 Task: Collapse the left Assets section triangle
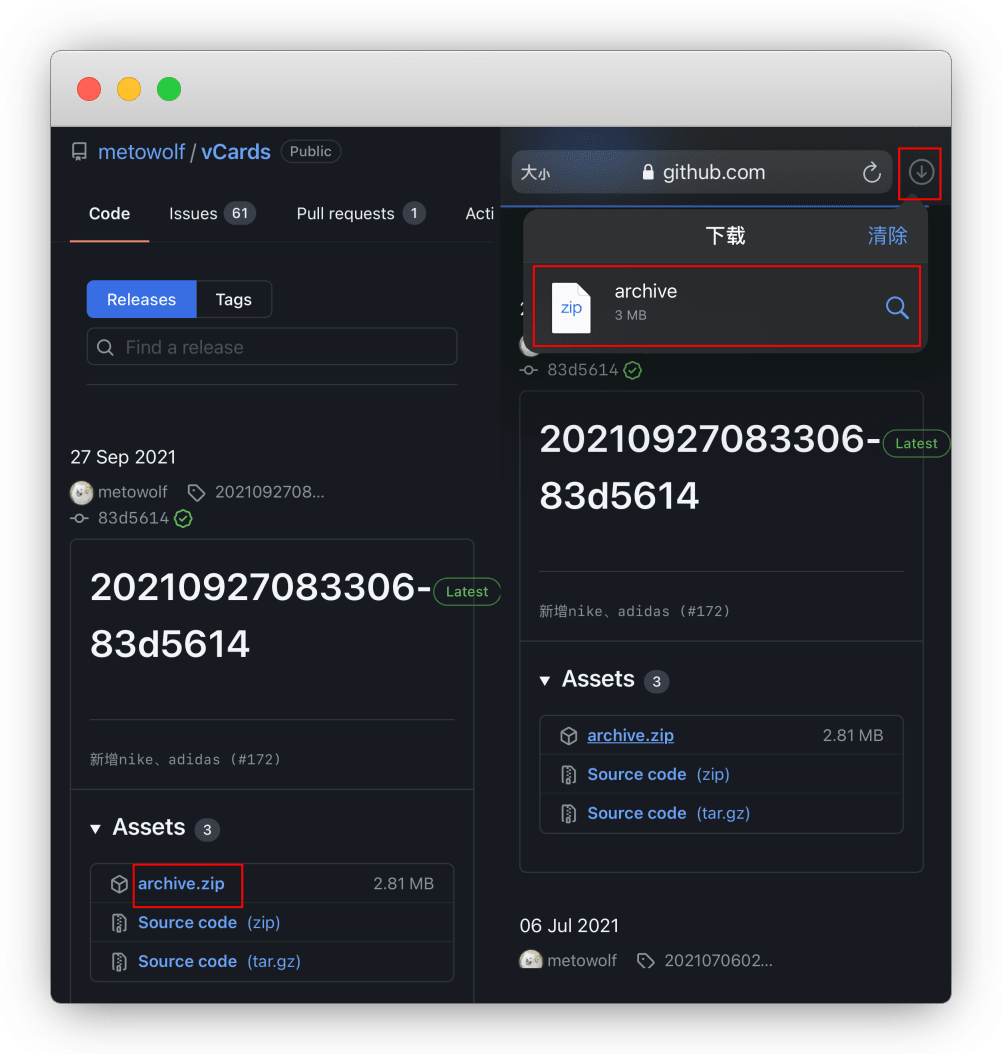click(96, 828)
